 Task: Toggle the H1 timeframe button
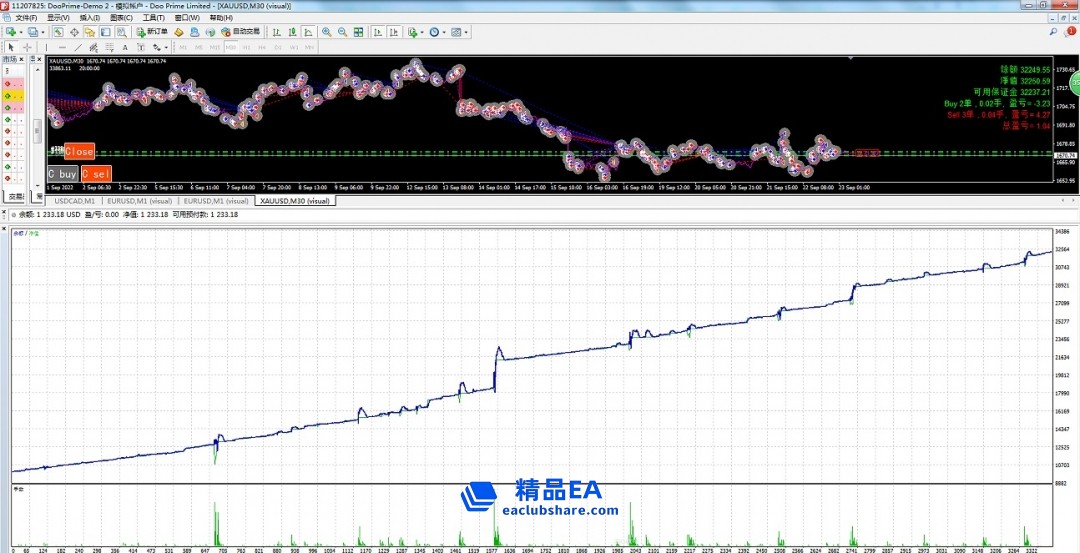point(246,47)
